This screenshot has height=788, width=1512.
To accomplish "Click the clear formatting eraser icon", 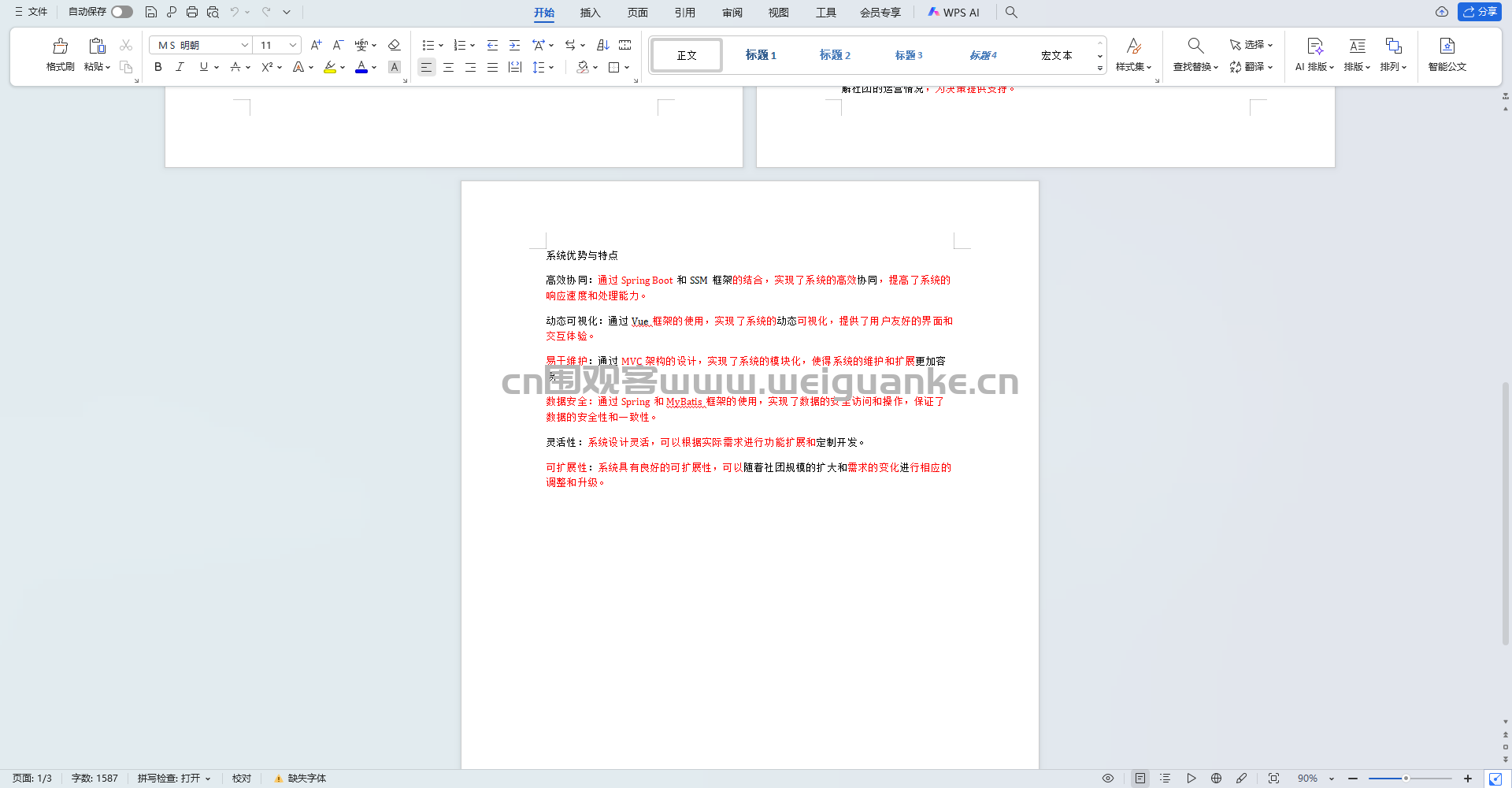I will click(395, 45).
